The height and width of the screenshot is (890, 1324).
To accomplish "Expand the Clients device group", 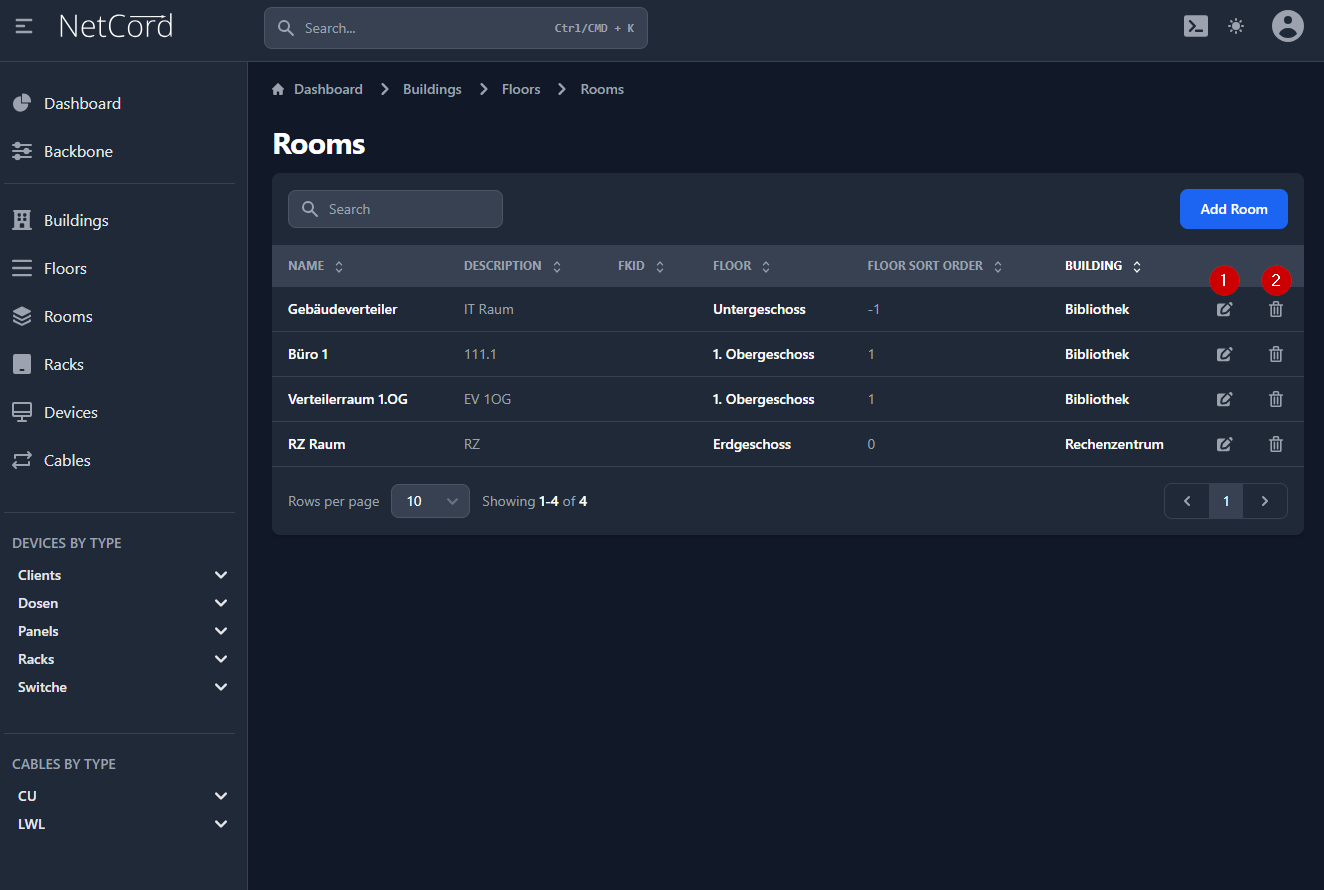I will pos(221,575).
